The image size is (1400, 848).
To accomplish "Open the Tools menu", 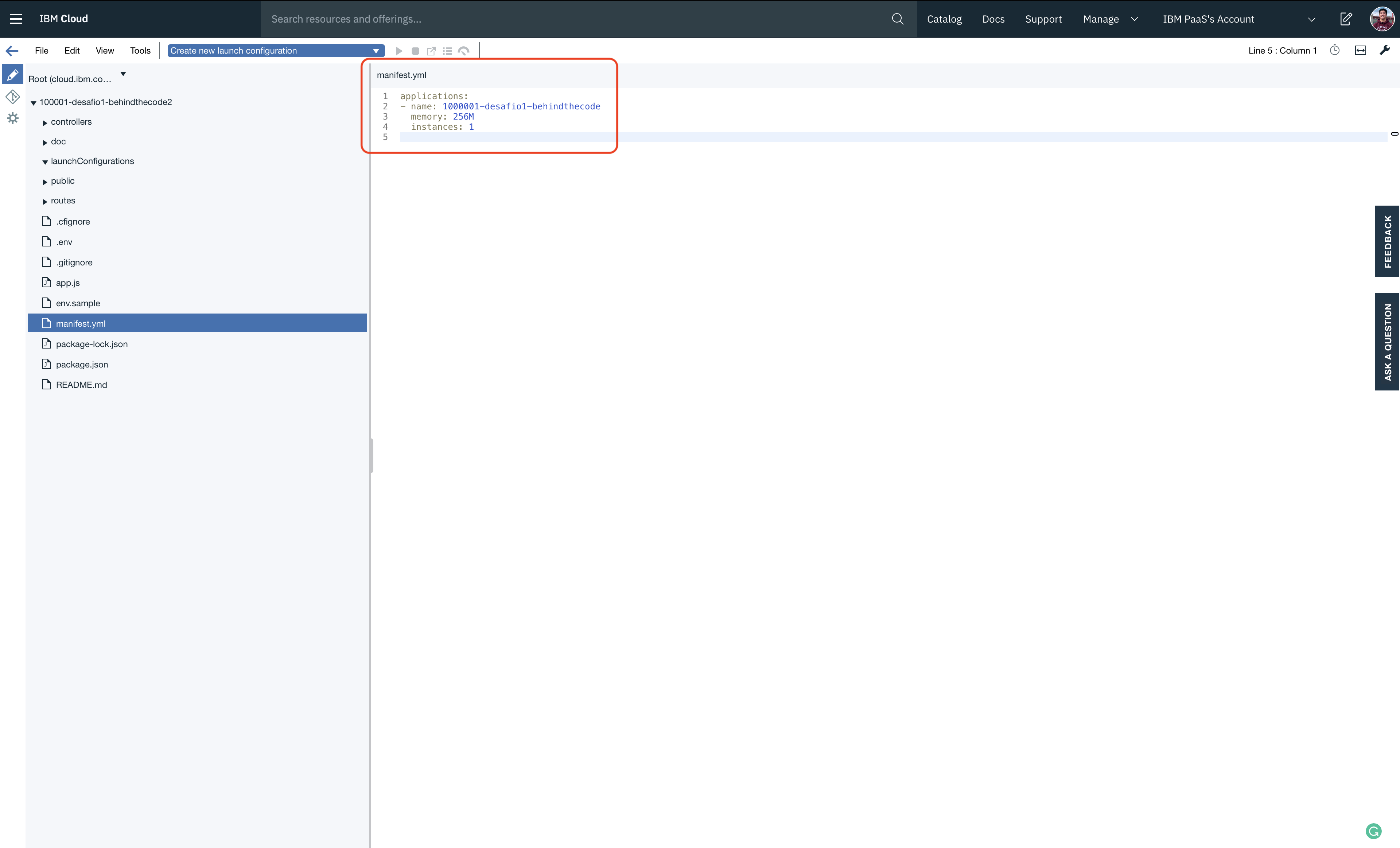I will [140, 51].
